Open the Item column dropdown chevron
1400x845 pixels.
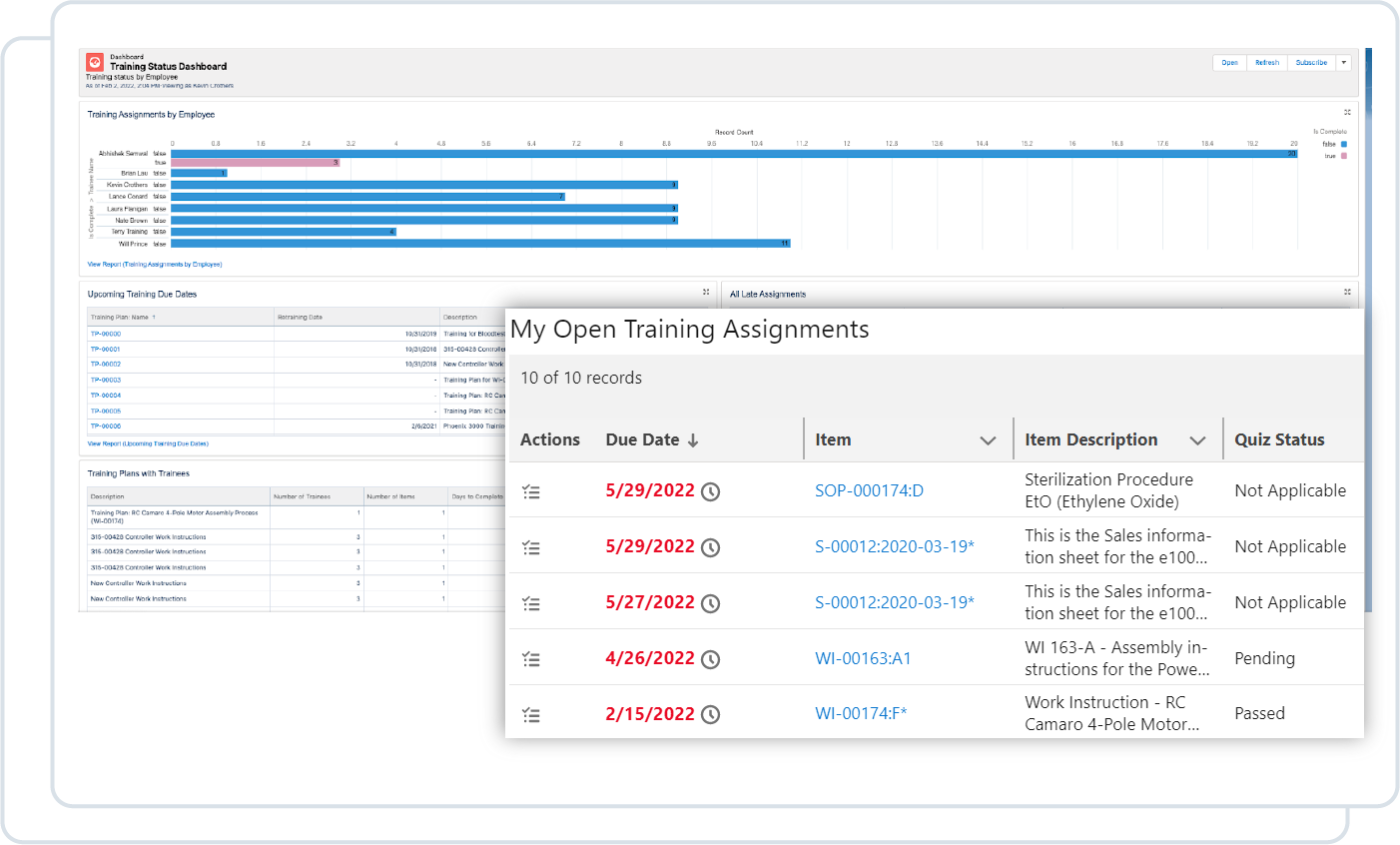pos(988,440)
